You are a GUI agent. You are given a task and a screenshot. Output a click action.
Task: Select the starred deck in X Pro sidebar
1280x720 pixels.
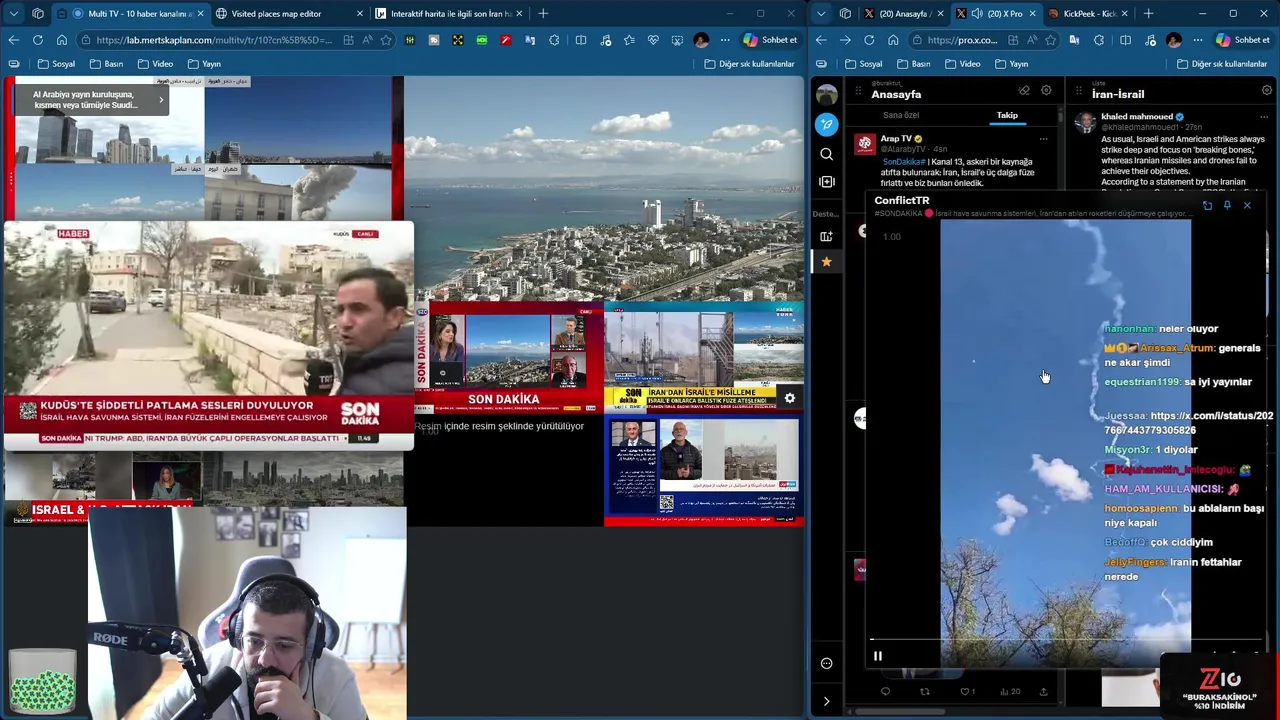pos(826,262)
